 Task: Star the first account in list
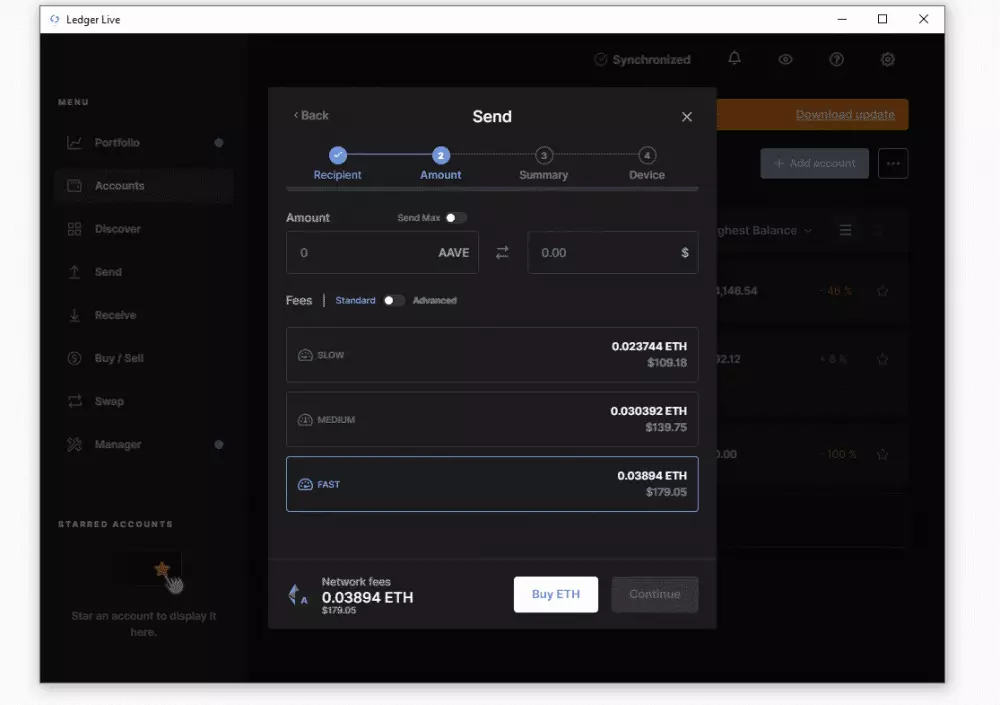click(x=882, y=291)
